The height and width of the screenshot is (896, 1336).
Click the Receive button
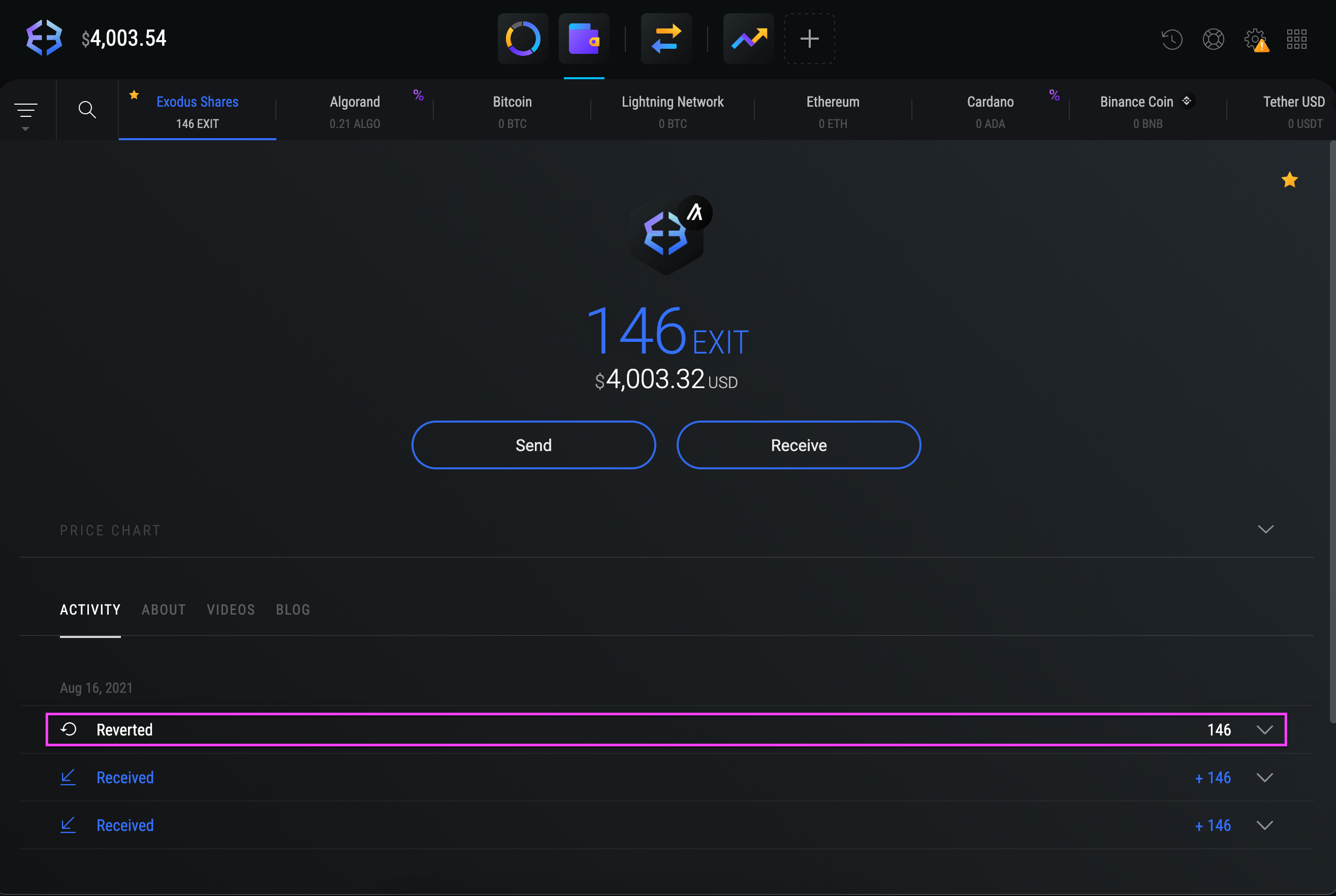[x=798, y=445]
